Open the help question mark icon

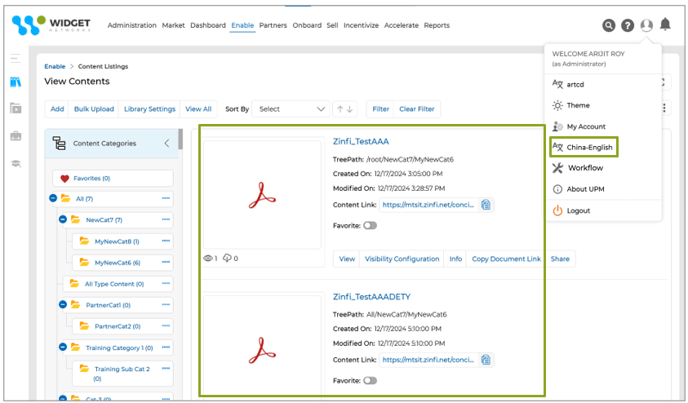coord(627,26)
